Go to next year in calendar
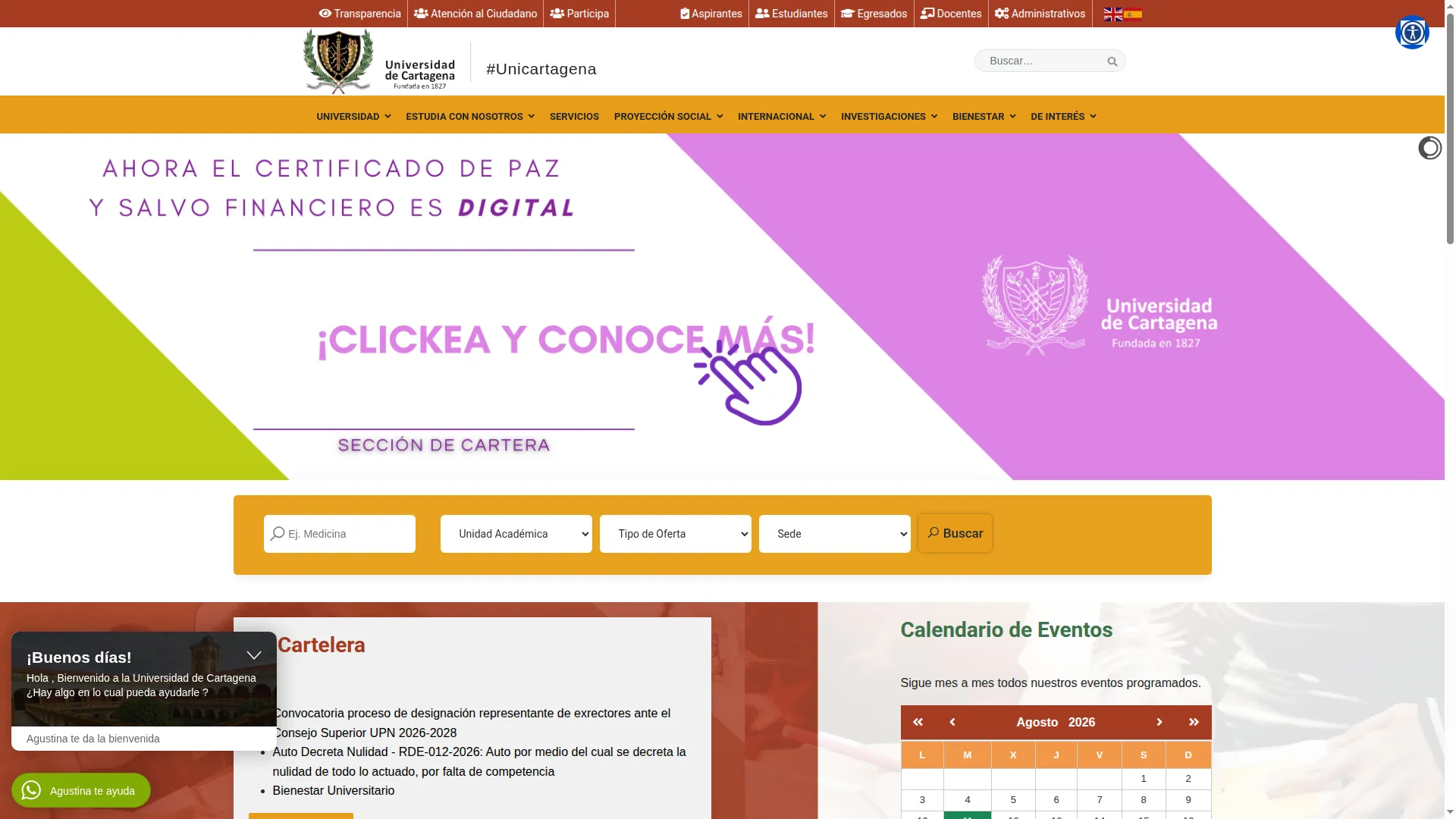 [x=1194, y=722]
